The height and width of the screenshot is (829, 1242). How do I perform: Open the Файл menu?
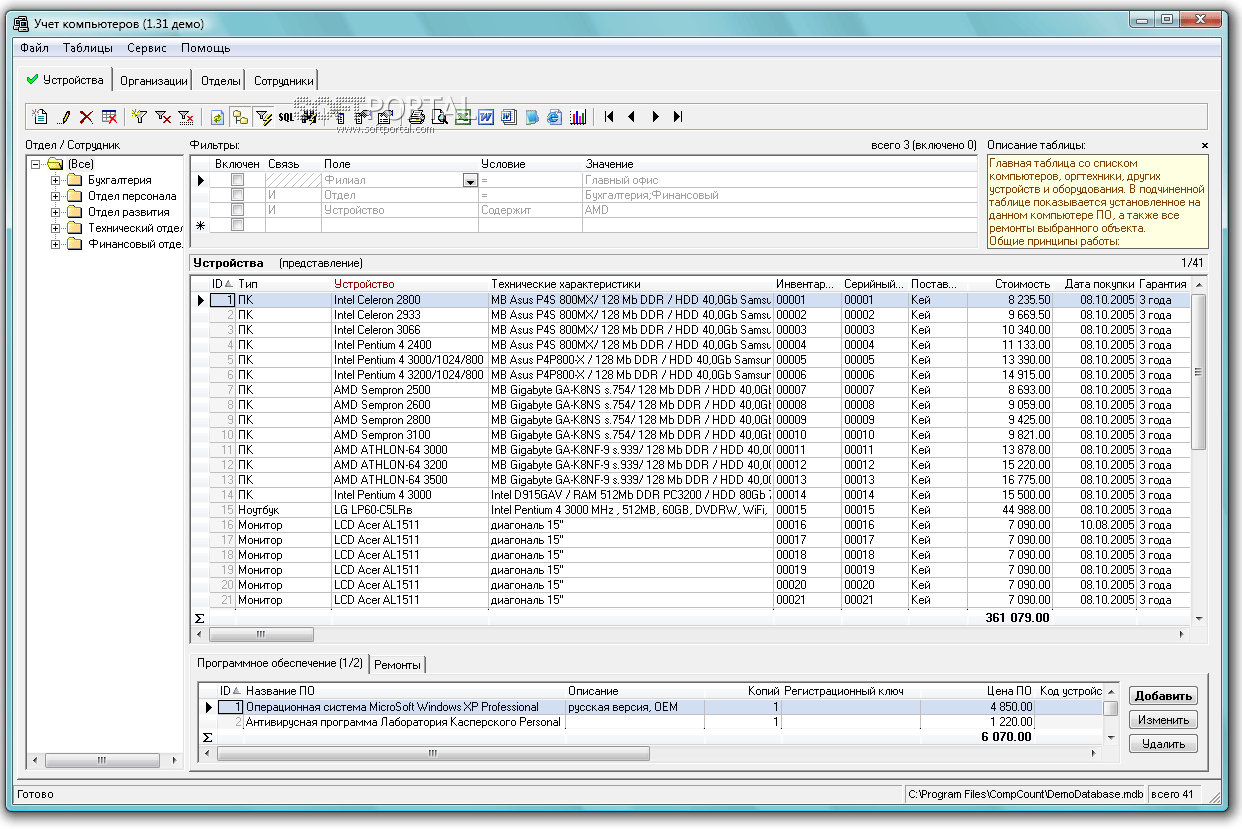pyautogui.click(x=33, y=47)
